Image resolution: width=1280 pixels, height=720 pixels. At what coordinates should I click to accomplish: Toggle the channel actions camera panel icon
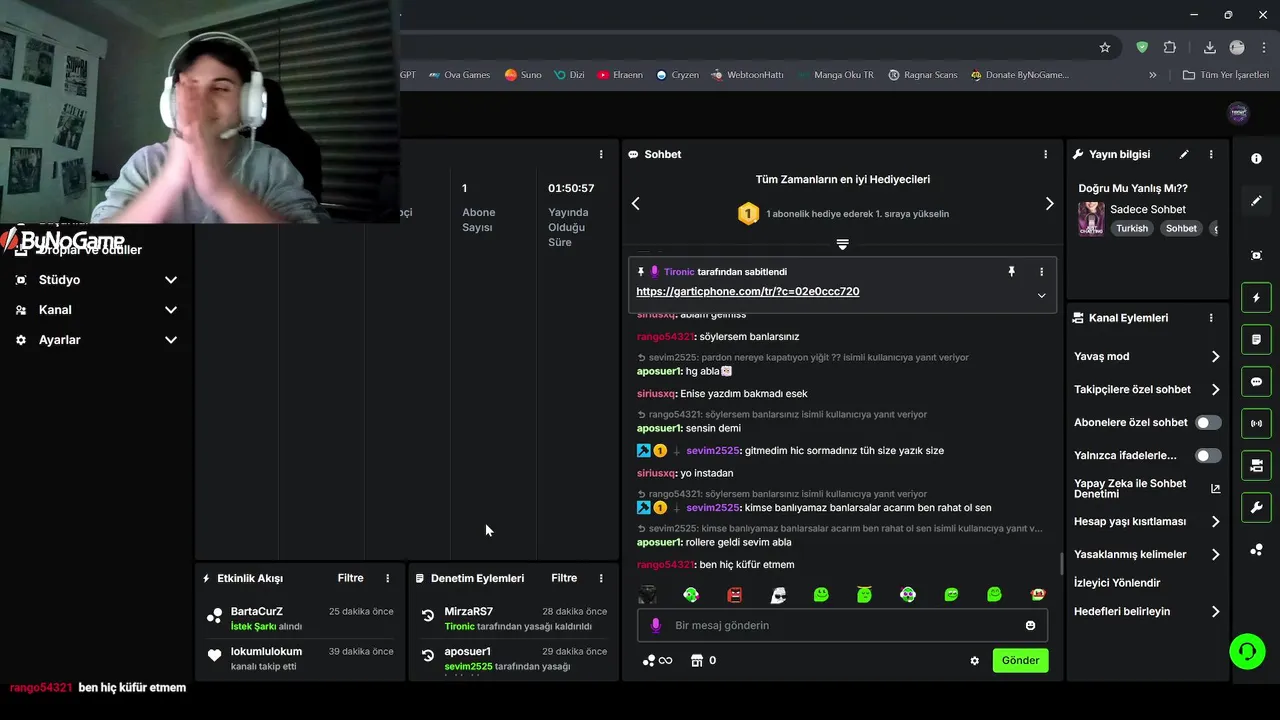1257,466
